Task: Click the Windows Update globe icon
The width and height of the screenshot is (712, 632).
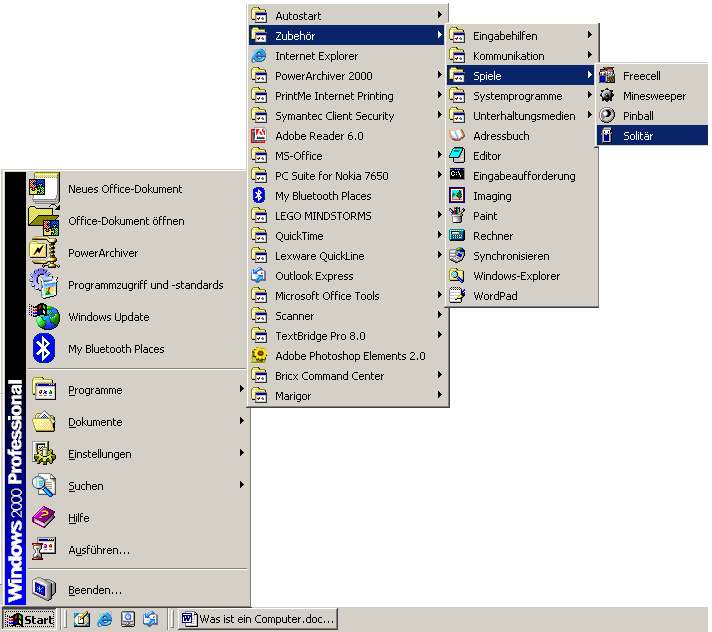Action: [x=44, y=316]
